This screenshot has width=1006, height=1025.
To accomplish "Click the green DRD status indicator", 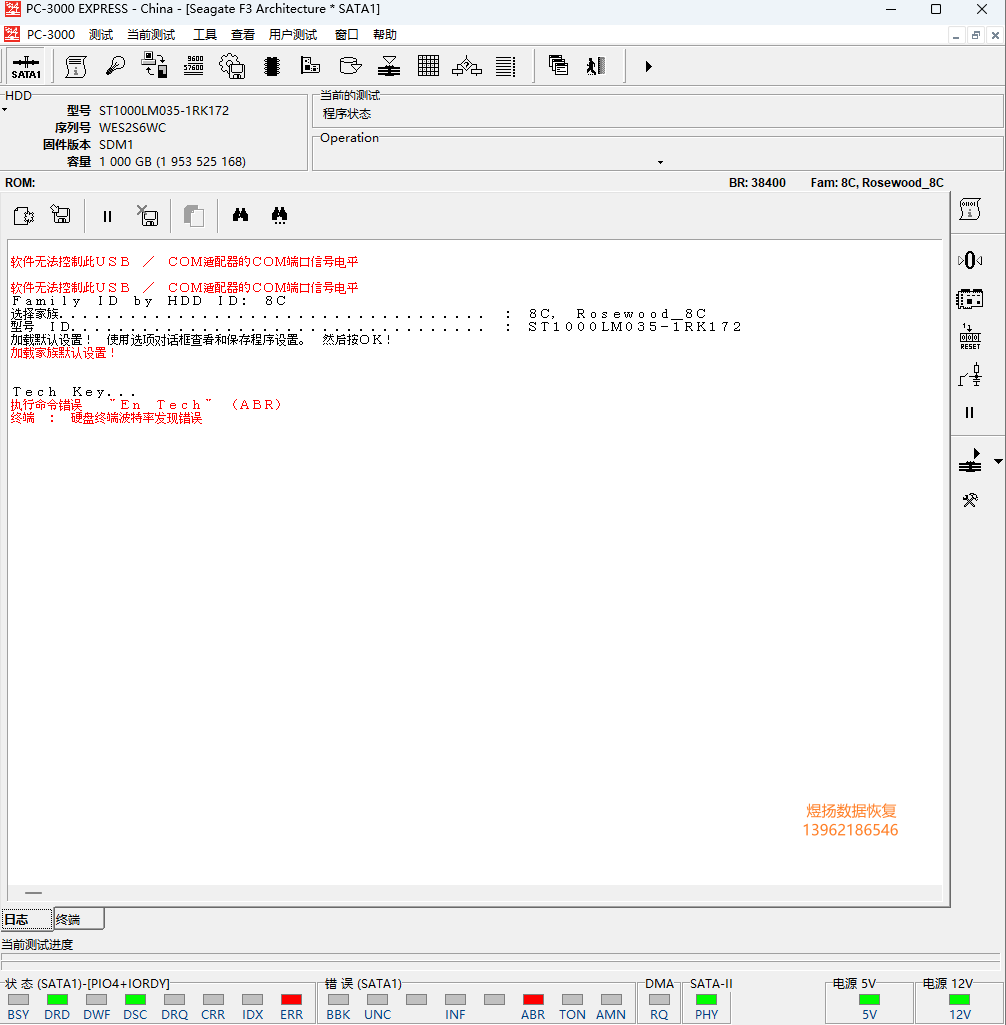I will click(x=57, y=1000).
